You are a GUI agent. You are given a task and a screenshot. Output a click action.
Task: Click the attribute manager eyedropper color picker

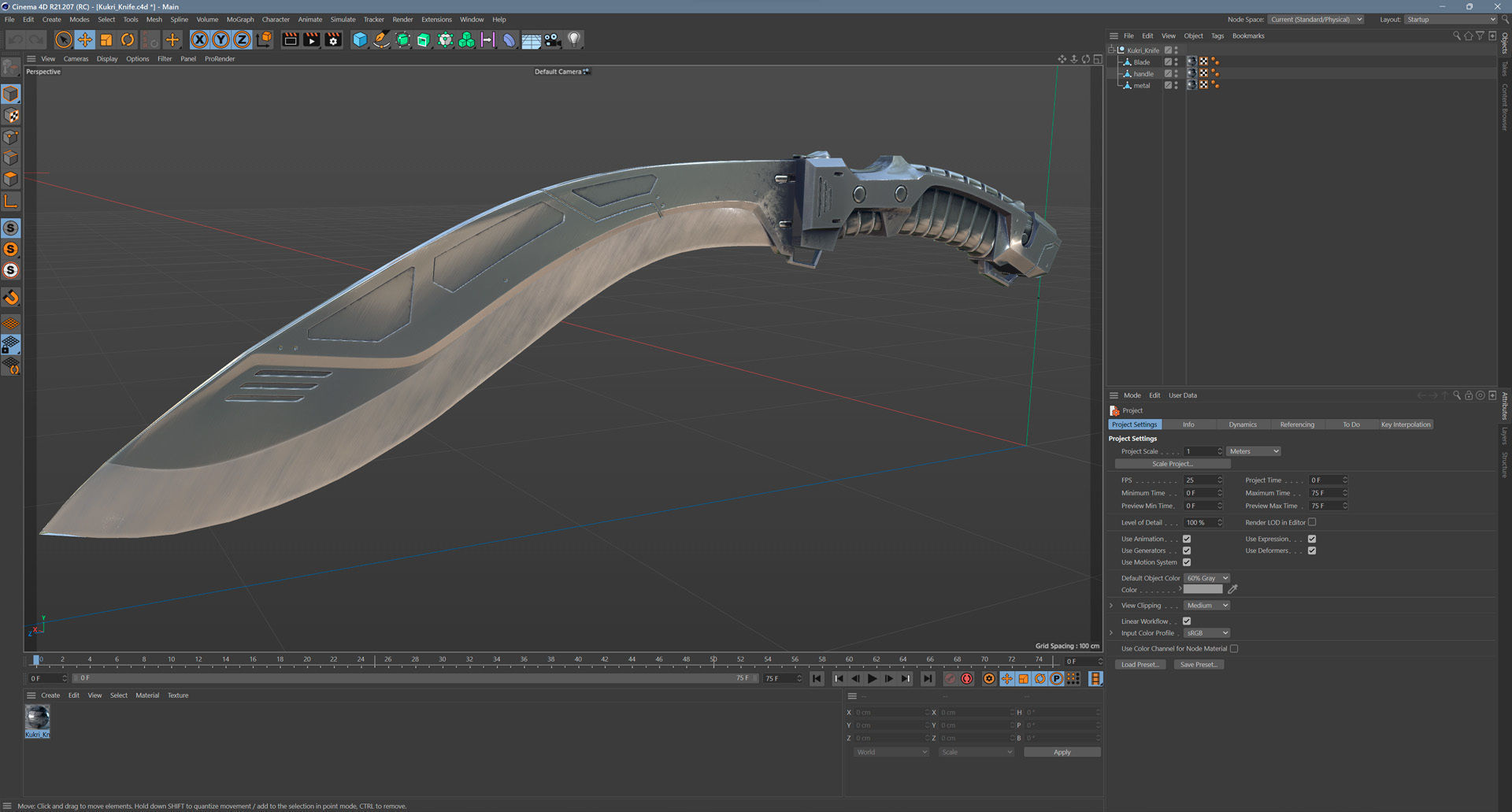tap(1232, 589)
